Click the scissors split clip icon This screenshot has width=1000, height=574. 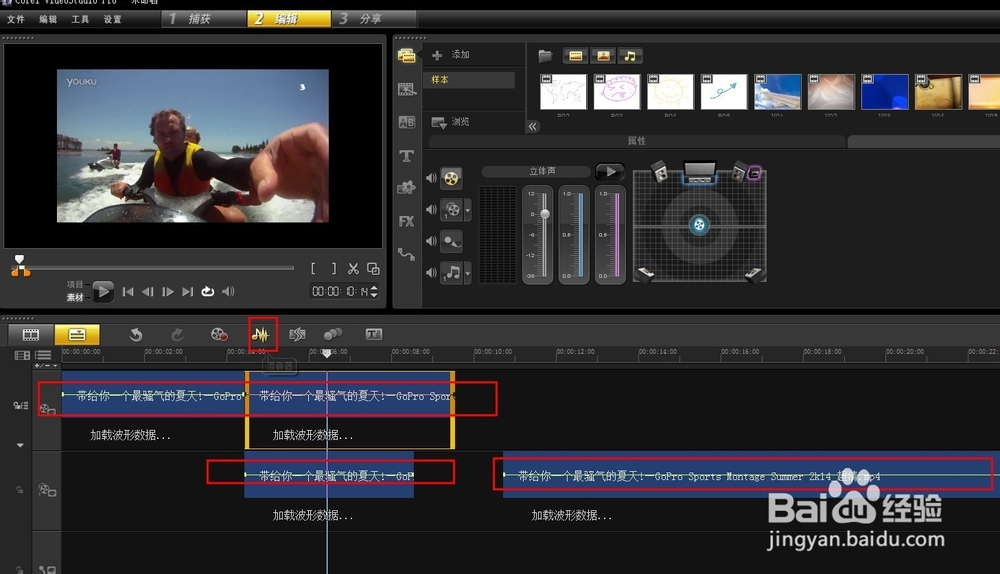pos(353,269)
